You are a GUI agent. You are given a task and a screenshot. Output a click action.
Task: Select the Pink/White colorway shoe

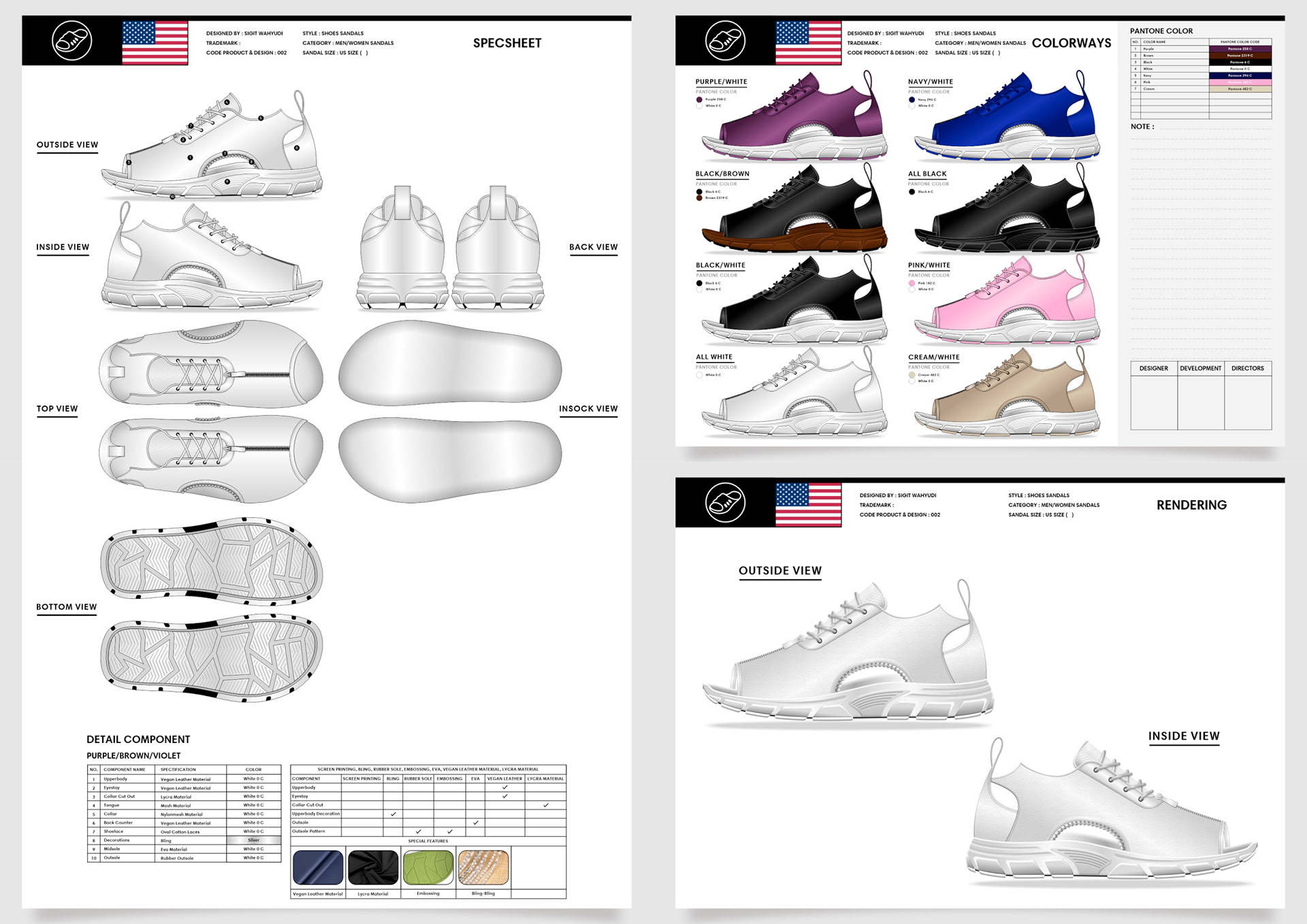pos(1006,299)
